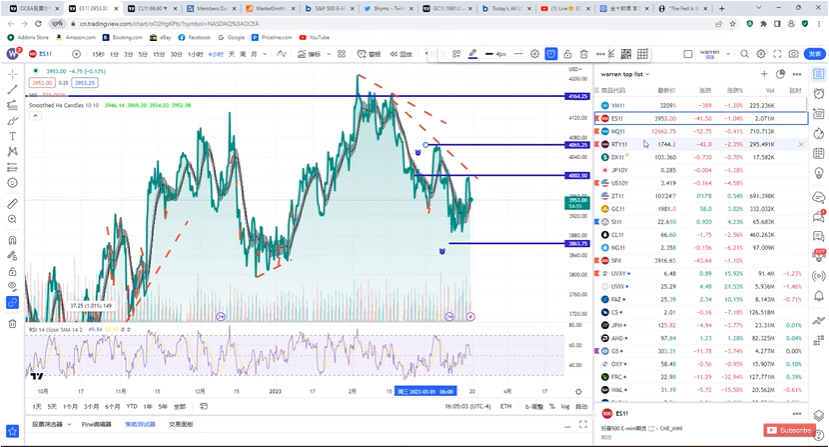
Task: Select the 30-minute interval in top toolbar
Action: [176, 54]
